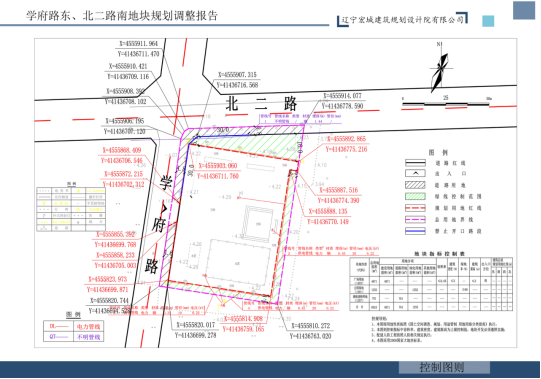Click the blue 禁止开口路段 legend symbol

(415, 231)
